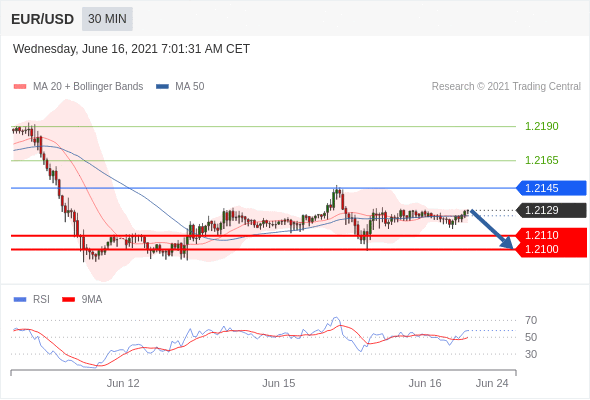The height and width of the screenshot is (400, 590).
Task: Click the EUR/USD pair title
Action: click(x=42, y=19)
